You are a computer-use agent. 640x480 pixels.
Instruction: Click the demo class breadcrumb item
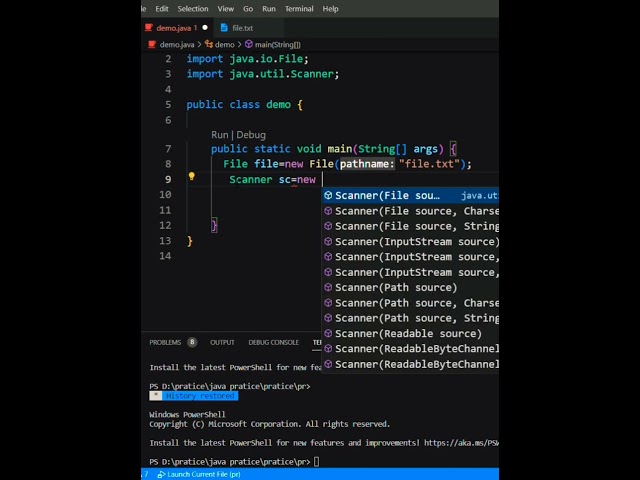[x=224, y=44]
